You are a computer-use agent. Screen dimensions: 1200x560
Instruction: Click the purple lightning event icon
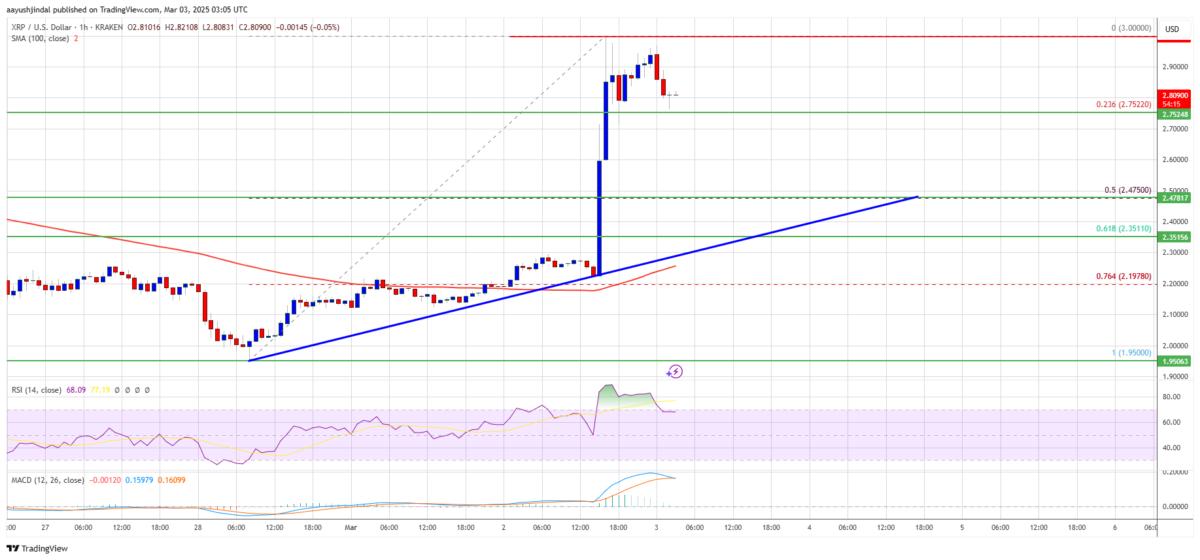[x=676, y=371]
